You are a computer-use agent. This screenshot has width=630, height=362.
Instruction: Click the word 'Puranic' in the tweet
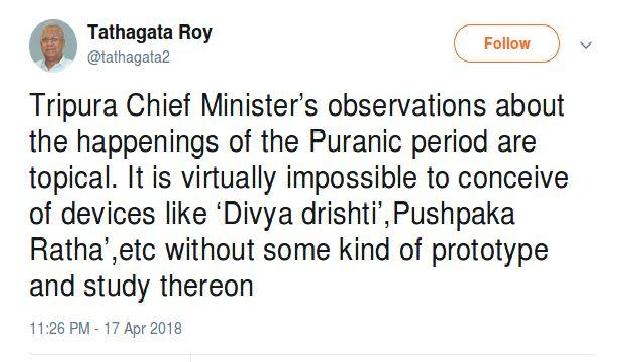[355, 141]
